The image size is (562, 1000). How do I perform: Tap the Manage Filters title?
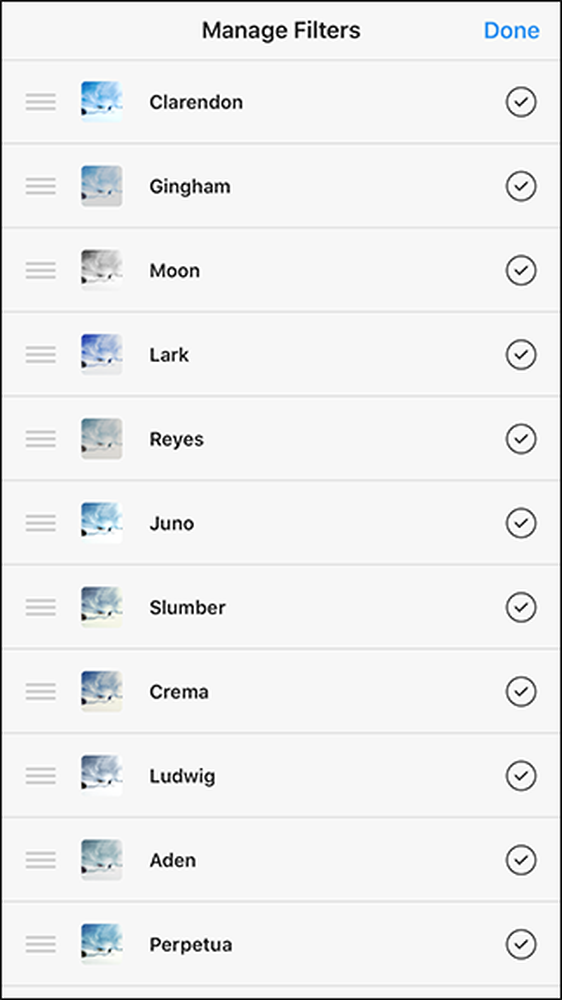281,30
